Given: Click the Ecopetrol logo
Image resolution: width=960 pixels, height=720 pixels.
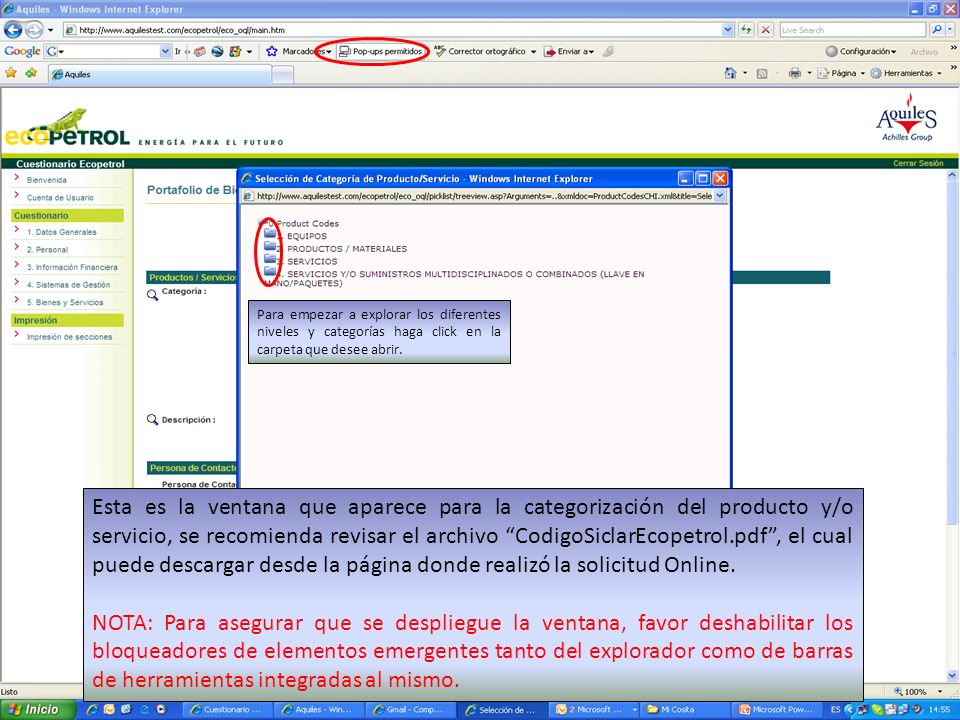Looking at the screenshot, I should point(67,127).
